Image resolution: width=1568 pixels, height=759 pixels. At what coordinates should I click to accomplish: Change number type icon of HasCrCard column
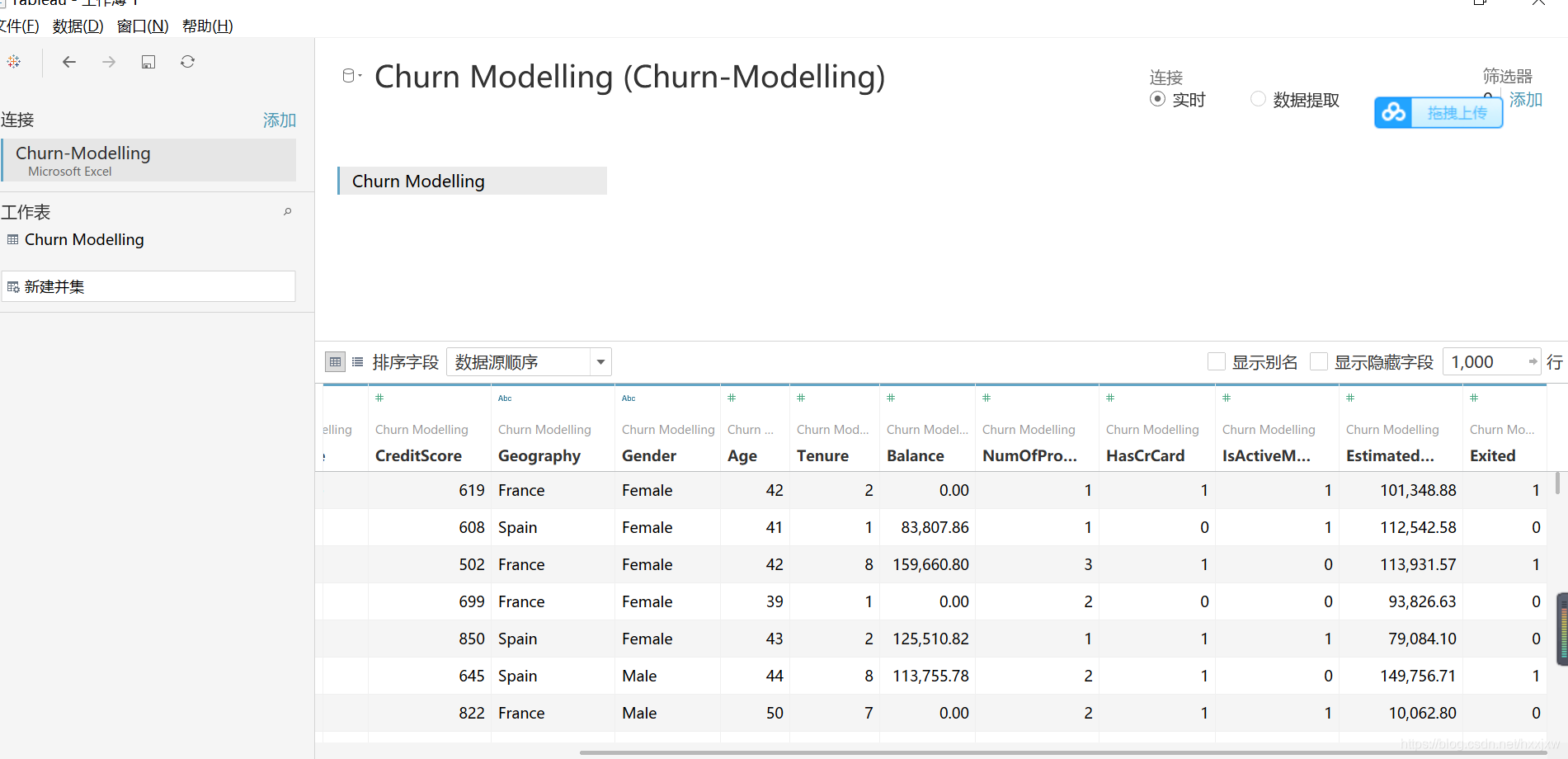pyautogui.click(x=1110, y=398)
